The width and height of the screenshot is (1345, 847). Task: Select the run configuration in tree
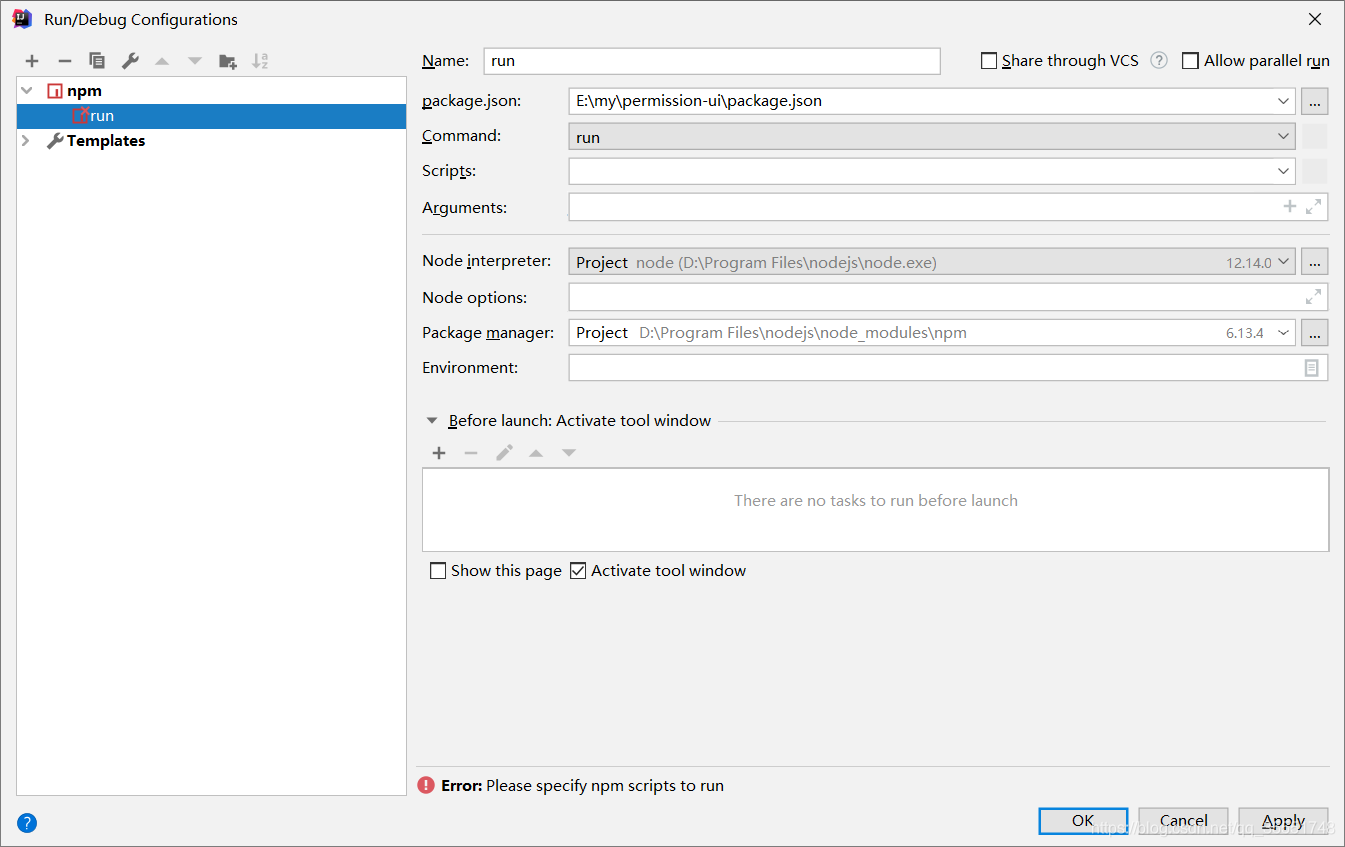pyautogui.click(x=211, y=116)
